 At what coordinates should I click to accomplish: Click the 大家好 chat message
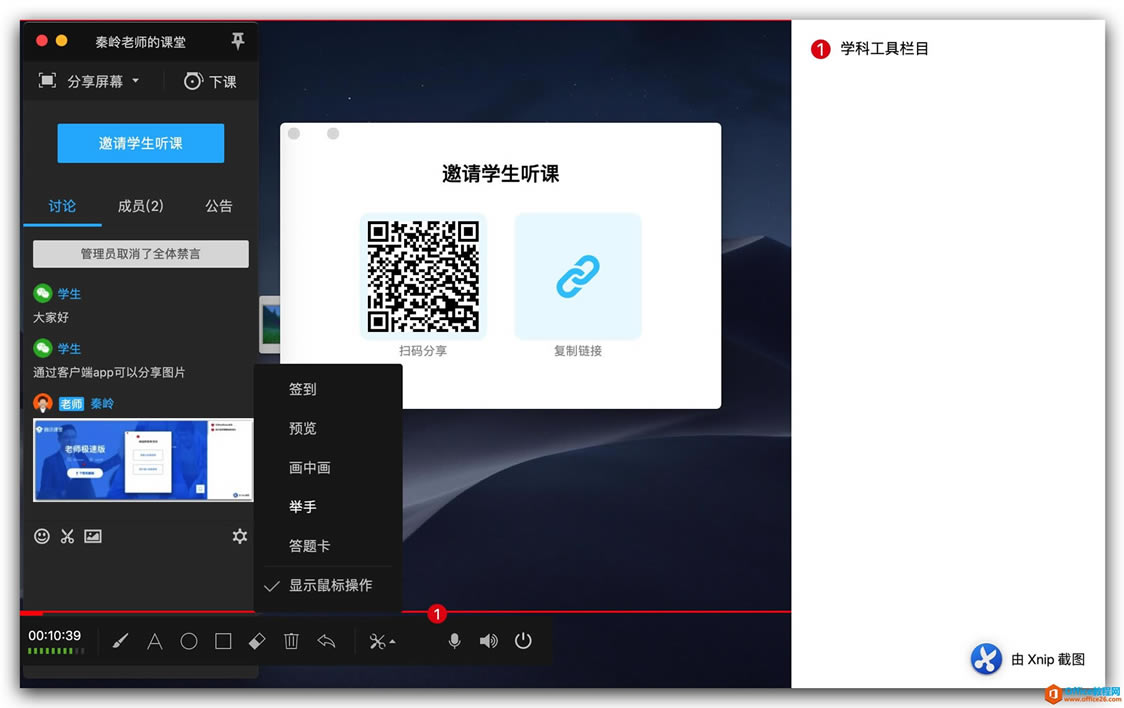tap(51, 317)
